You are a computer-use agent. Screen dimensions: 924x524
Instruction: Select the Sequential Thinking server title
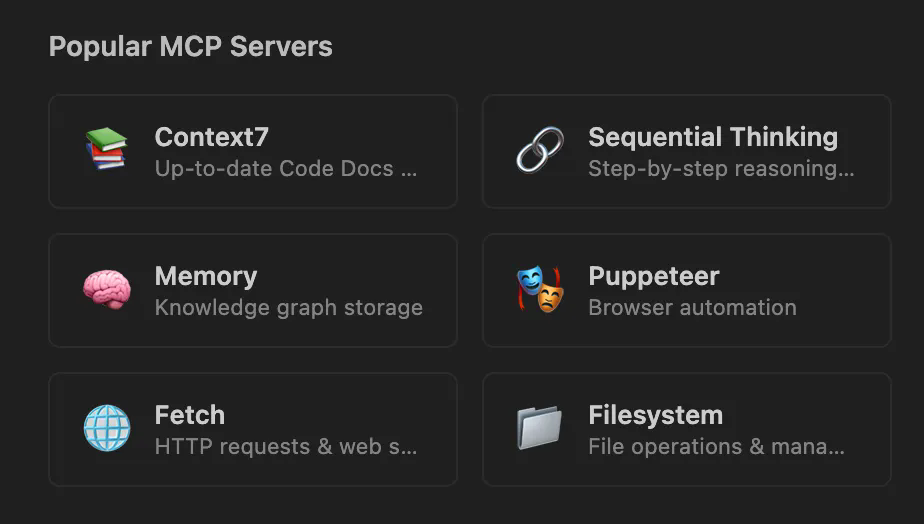pyautogui.click(x=713, y=137)
